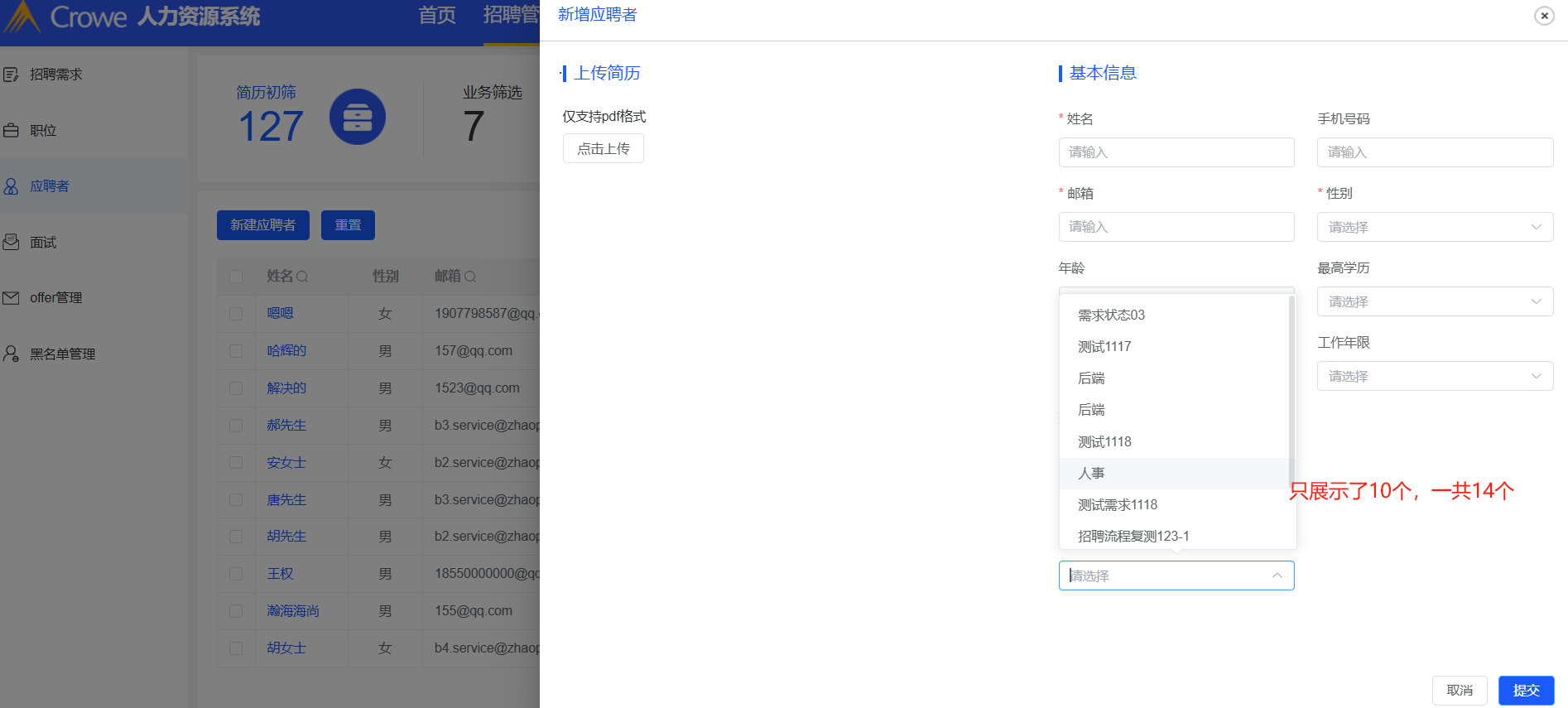Open the 性别 dropdown
The width and height of the screenshot is (1568, 708).
pyautogui.click(x=1435, y=227)
